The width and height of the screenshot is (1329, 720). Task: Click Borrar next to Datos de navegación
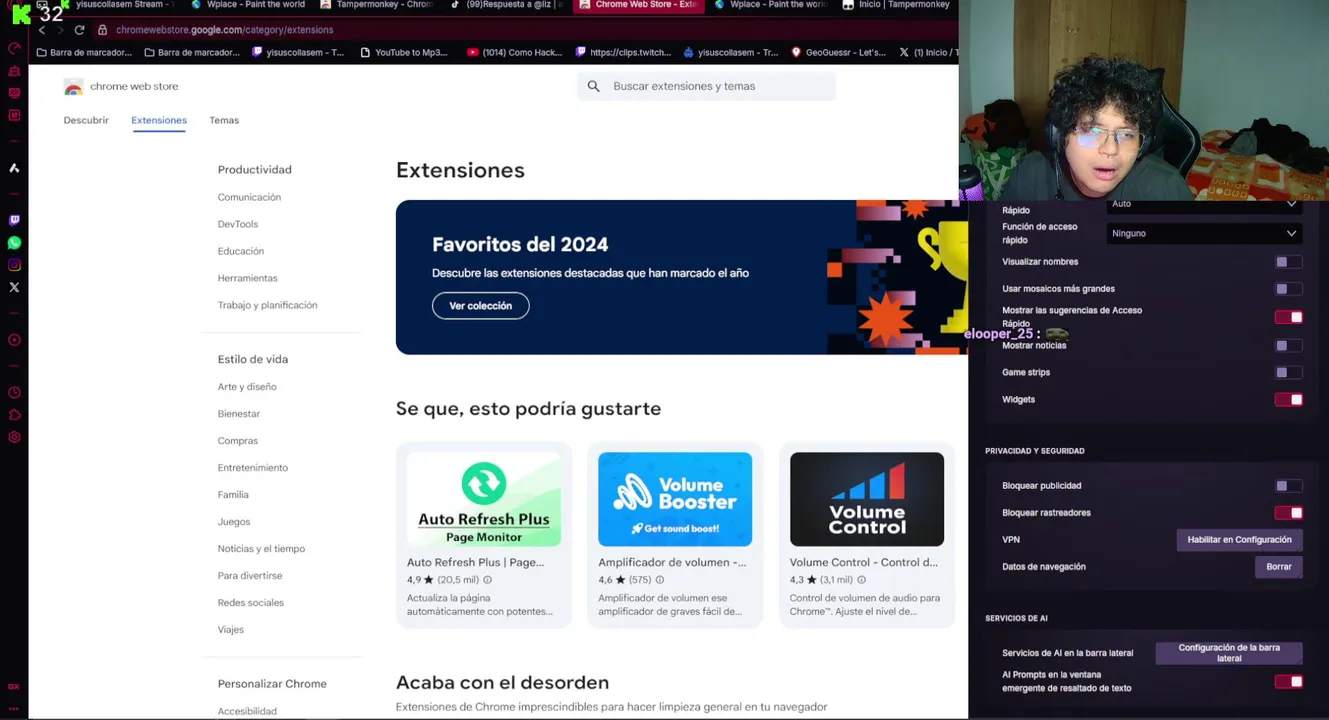coord(1279,567)
